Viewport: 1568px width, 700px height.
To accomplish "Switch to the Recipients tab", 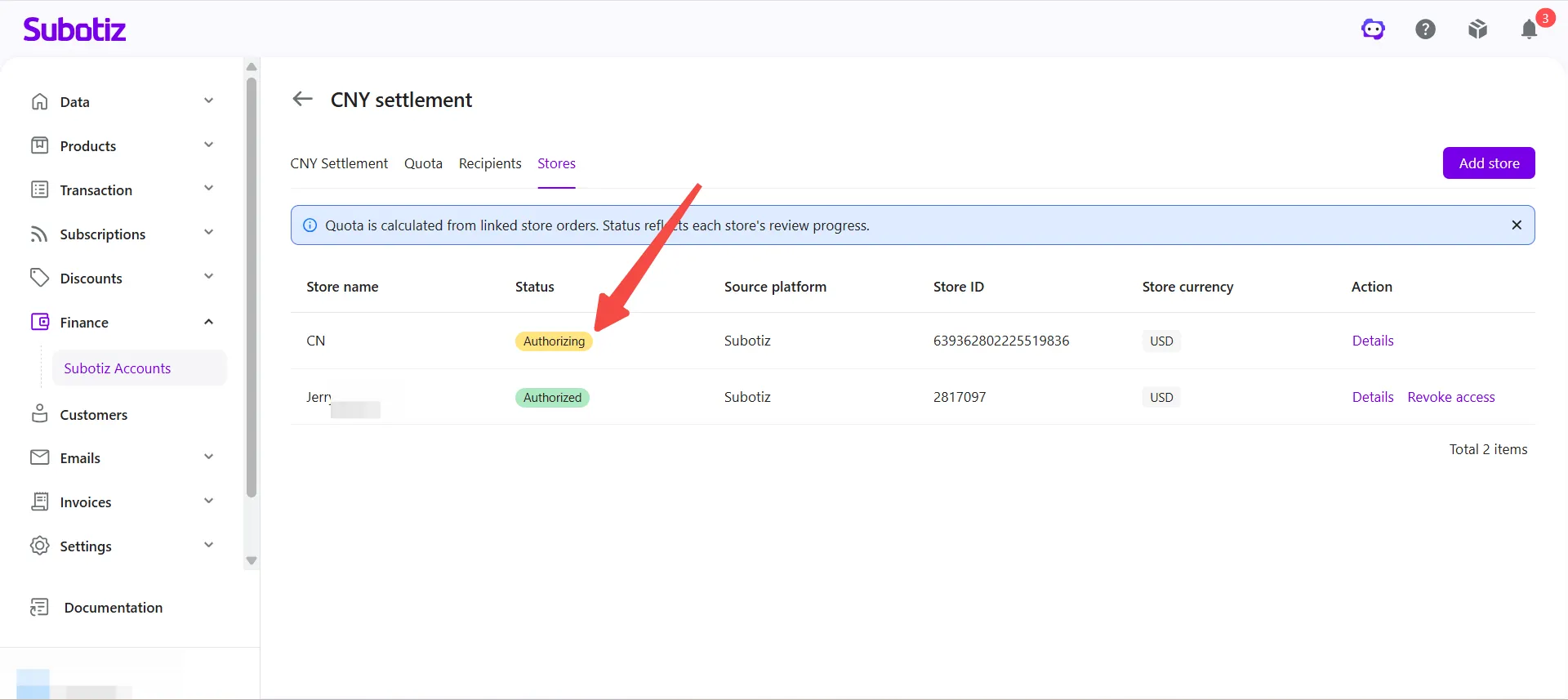I will click(x=490, y=163).
